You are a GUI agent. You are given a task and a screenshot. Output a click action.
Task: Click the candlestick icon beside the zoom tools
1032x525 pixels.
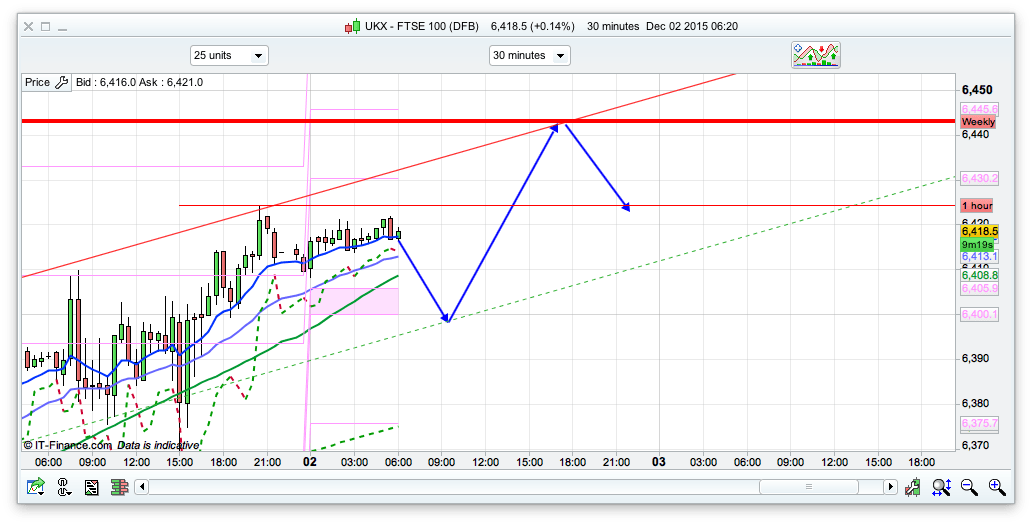pos(913,487)
